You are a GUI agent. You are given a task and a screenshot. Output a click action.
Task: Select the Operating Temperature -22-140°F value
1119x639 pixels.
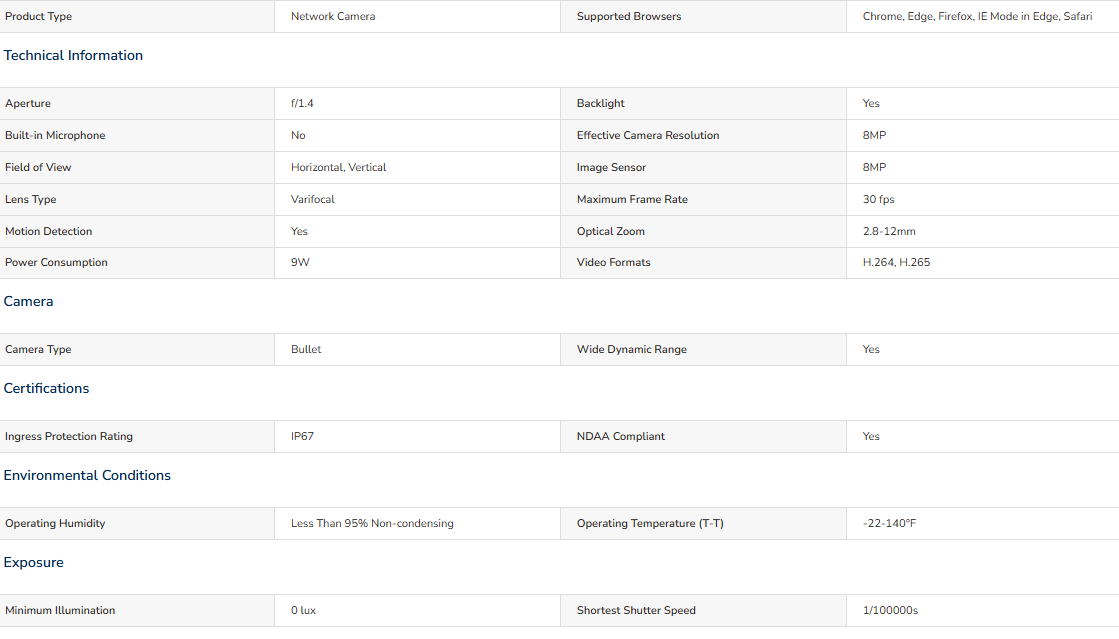889,523
